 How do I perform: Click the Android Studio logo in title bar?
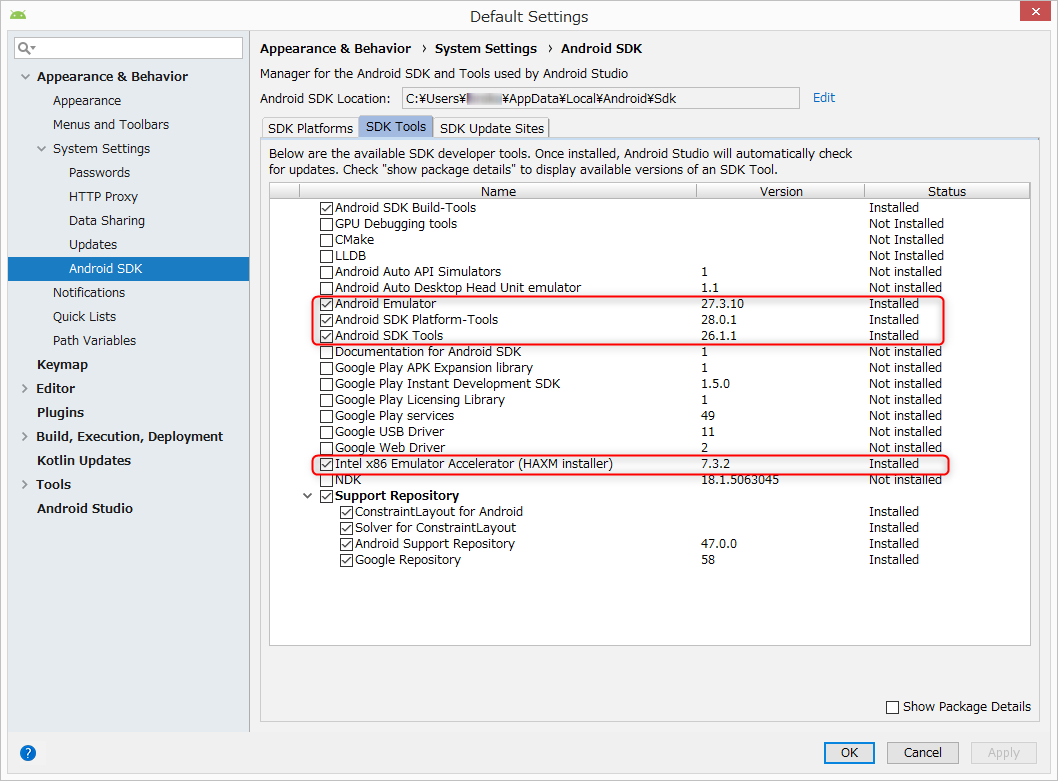(18, 15)
